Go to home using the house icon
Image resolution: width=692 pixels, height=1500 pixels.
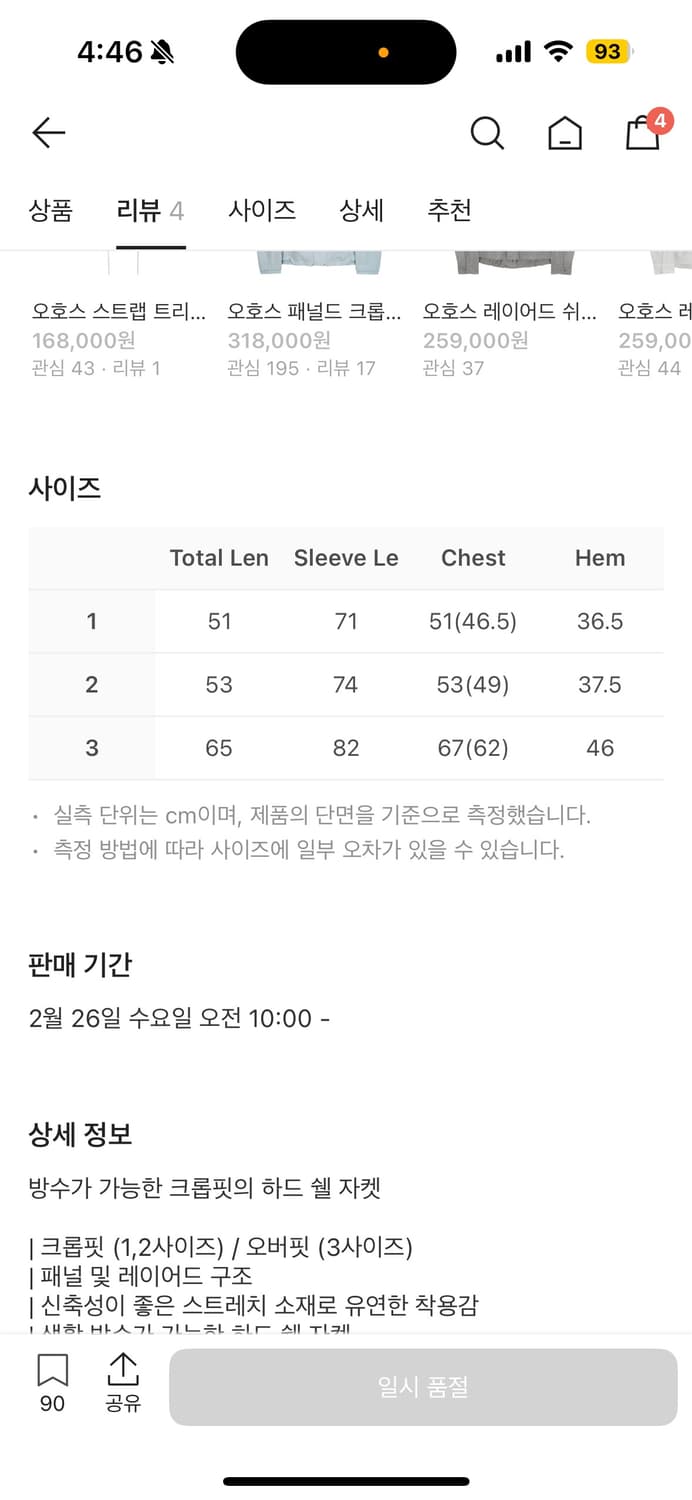tap(564, 133)
